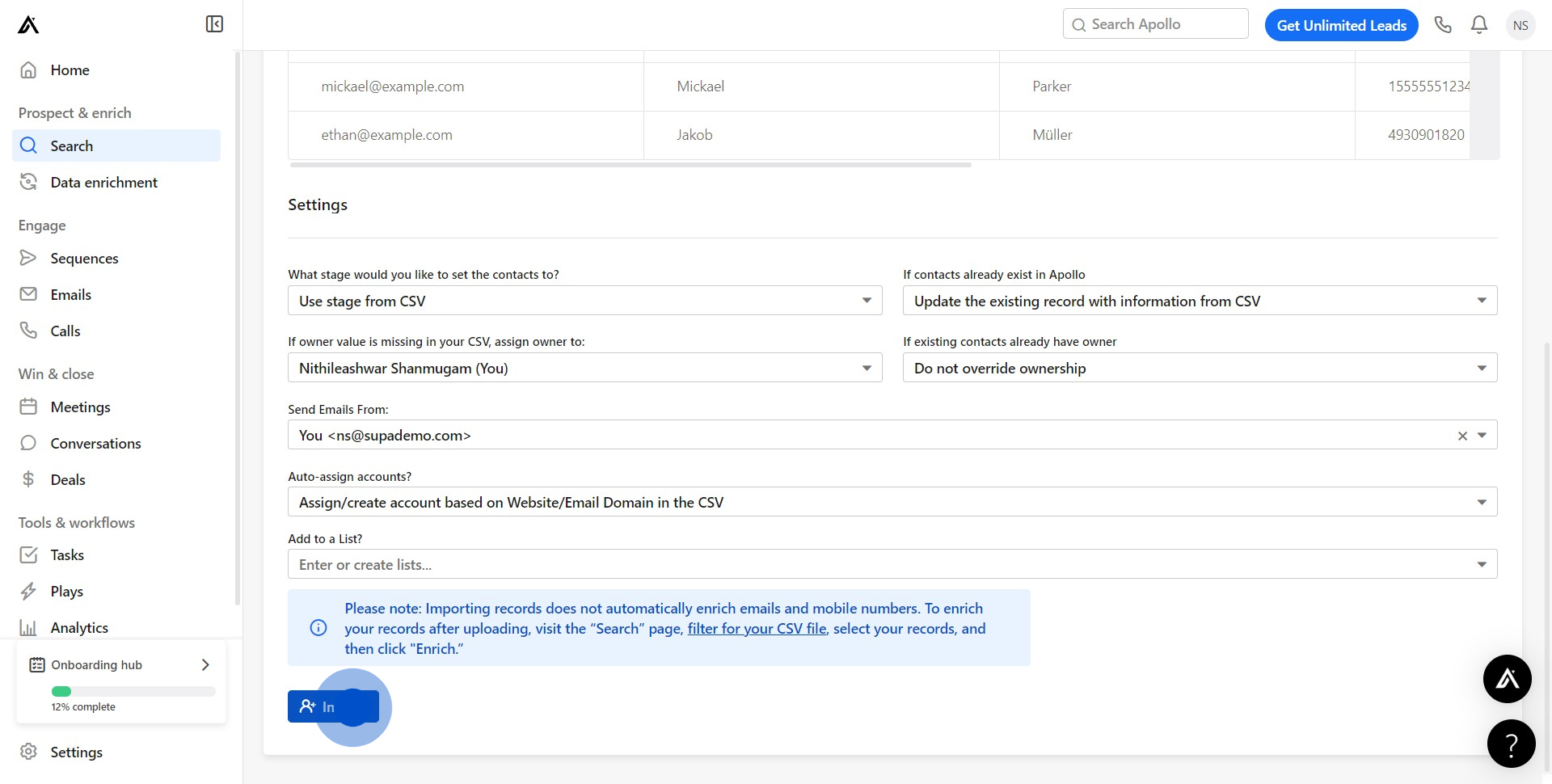Open the help question mark bubble
Image resolution: width=1552 pixels, height=784 pixels.
(x=1511, y=744)
